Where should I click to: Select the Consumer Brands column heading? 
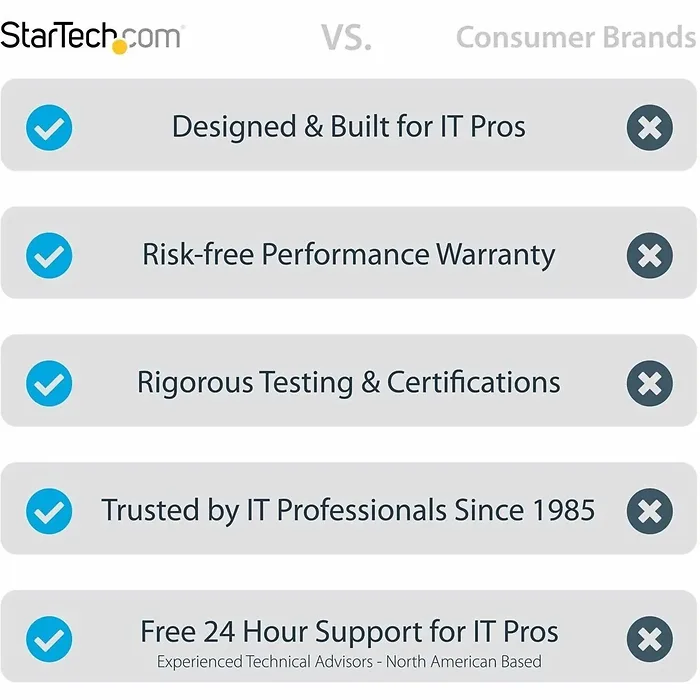pyautogui.click(x=575, y=38)
